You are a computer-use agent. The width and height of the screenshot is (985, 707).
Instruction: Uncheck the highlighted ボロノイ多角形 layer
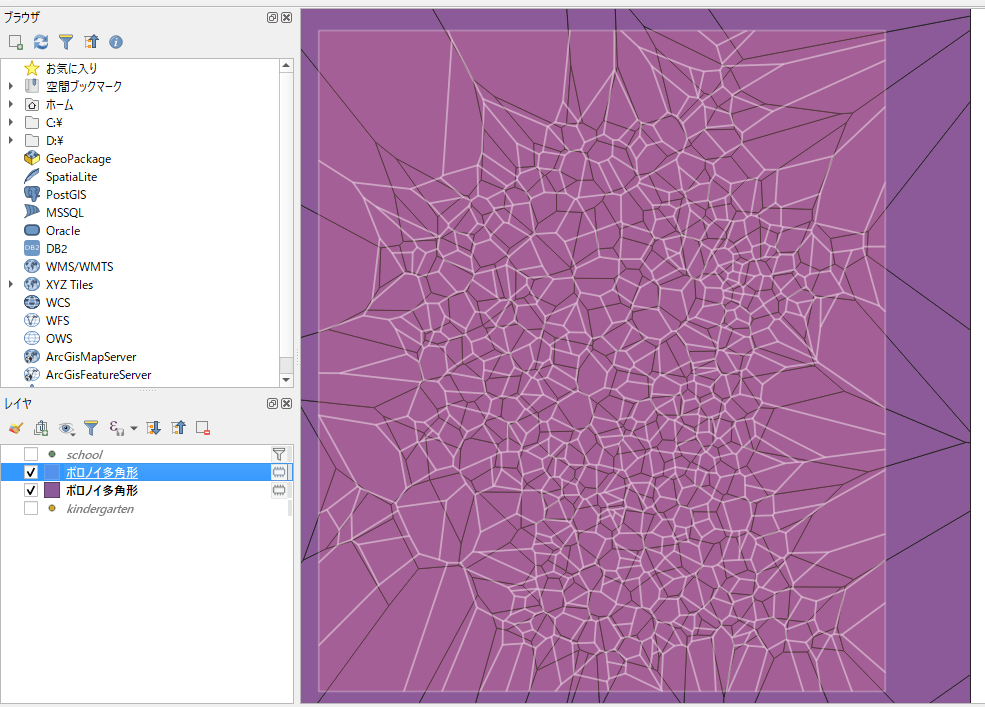coord(31,472)
